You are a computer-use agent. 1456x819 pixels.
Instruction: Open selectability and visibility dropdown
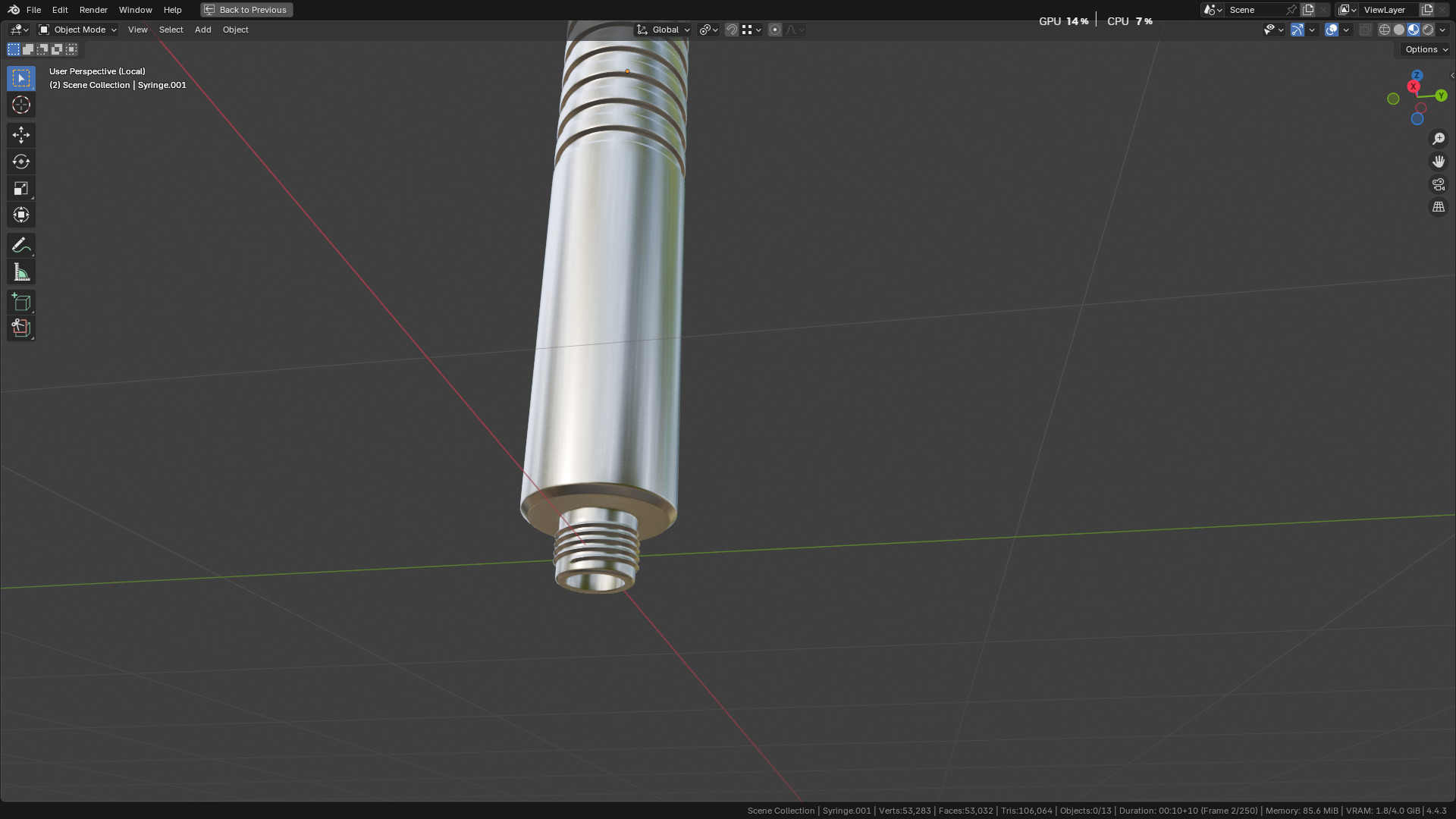[1273, 30]
